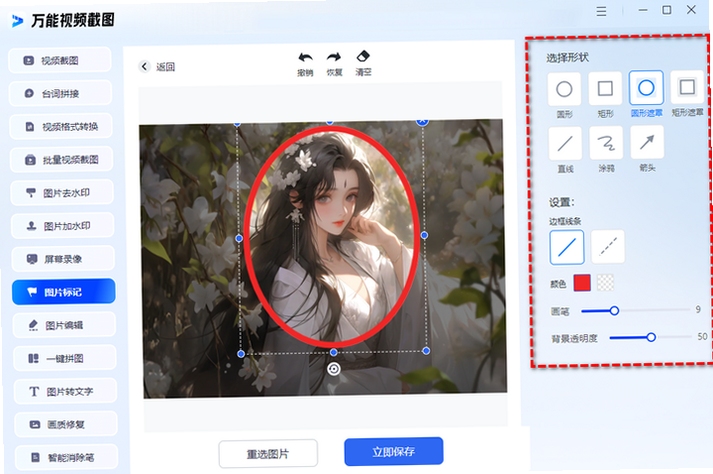Adjust the 背景透明度 opacity slider
Image resolution: width=713 pixels, height=474 pixels.
[650, 337]
